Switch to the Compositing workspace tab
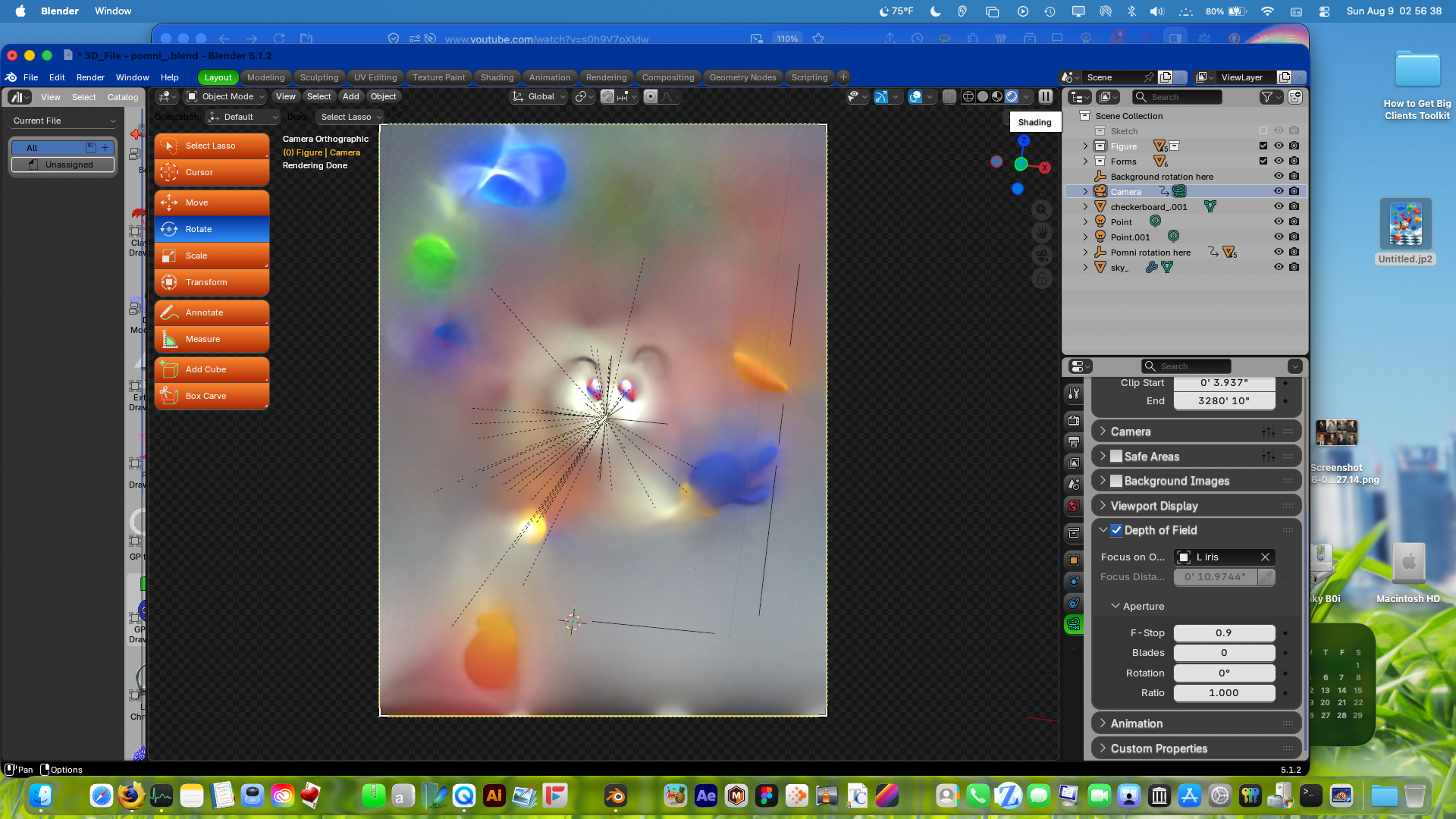The image size is (1456, 819). [667, 77]
